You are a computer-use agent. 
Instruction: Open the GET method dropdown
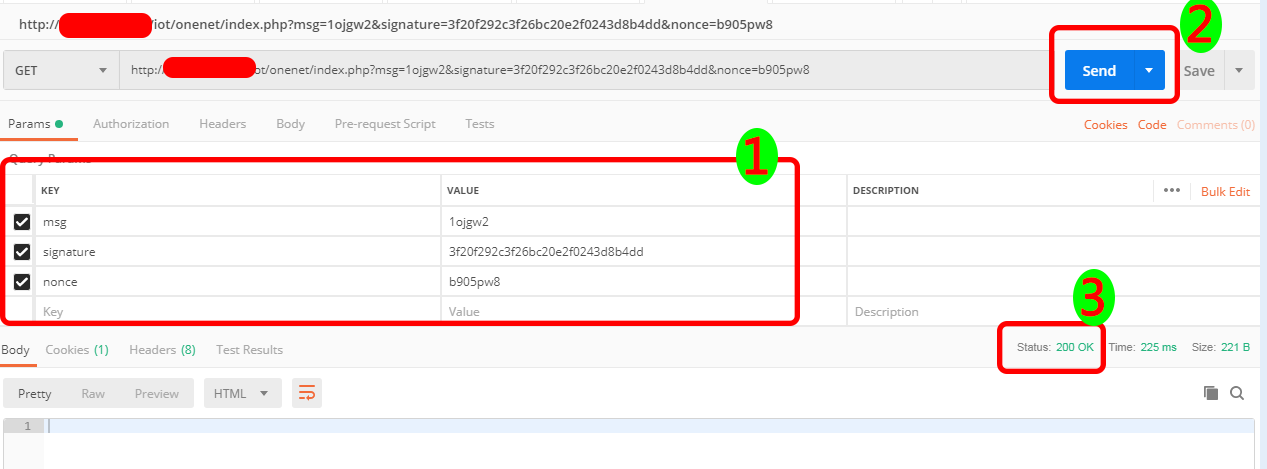pyautogui.click(x=60, y=70)
